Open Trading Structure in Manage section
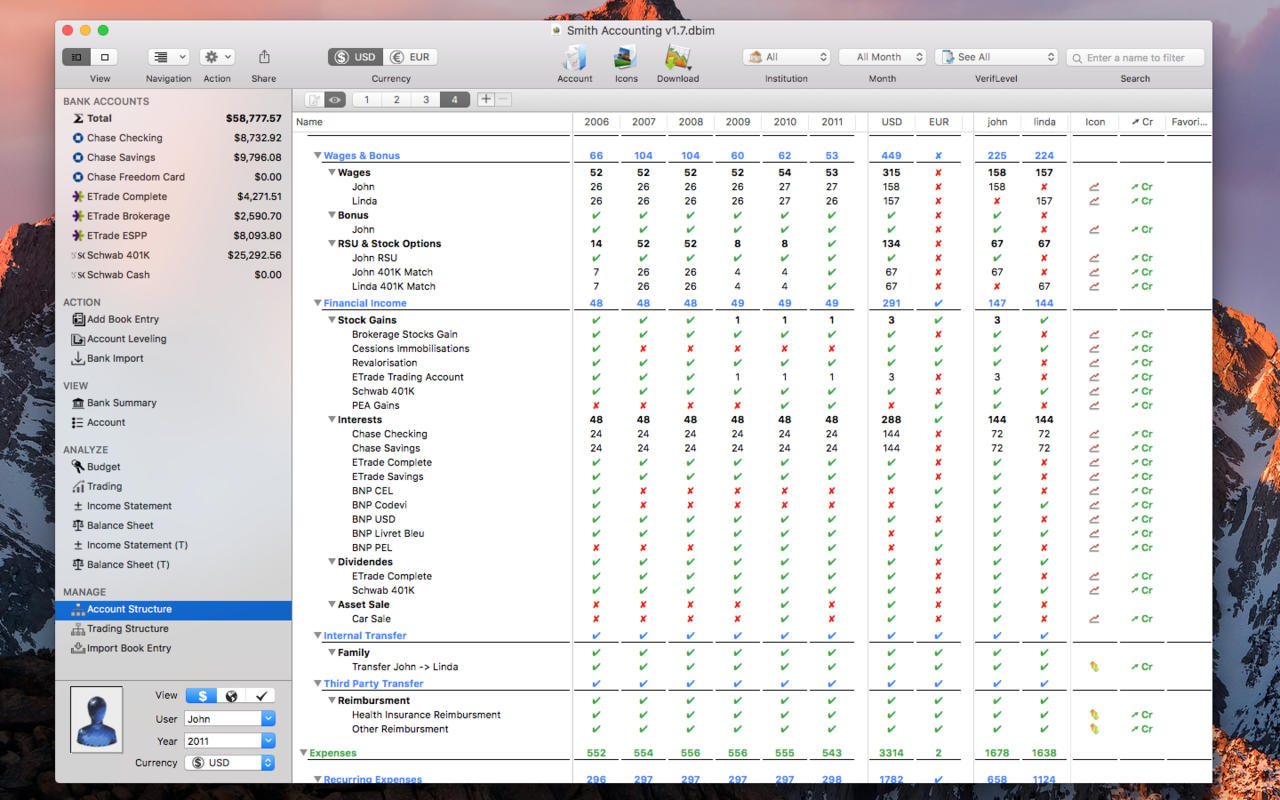1280x800 pixels. click(x=127, y=629)
